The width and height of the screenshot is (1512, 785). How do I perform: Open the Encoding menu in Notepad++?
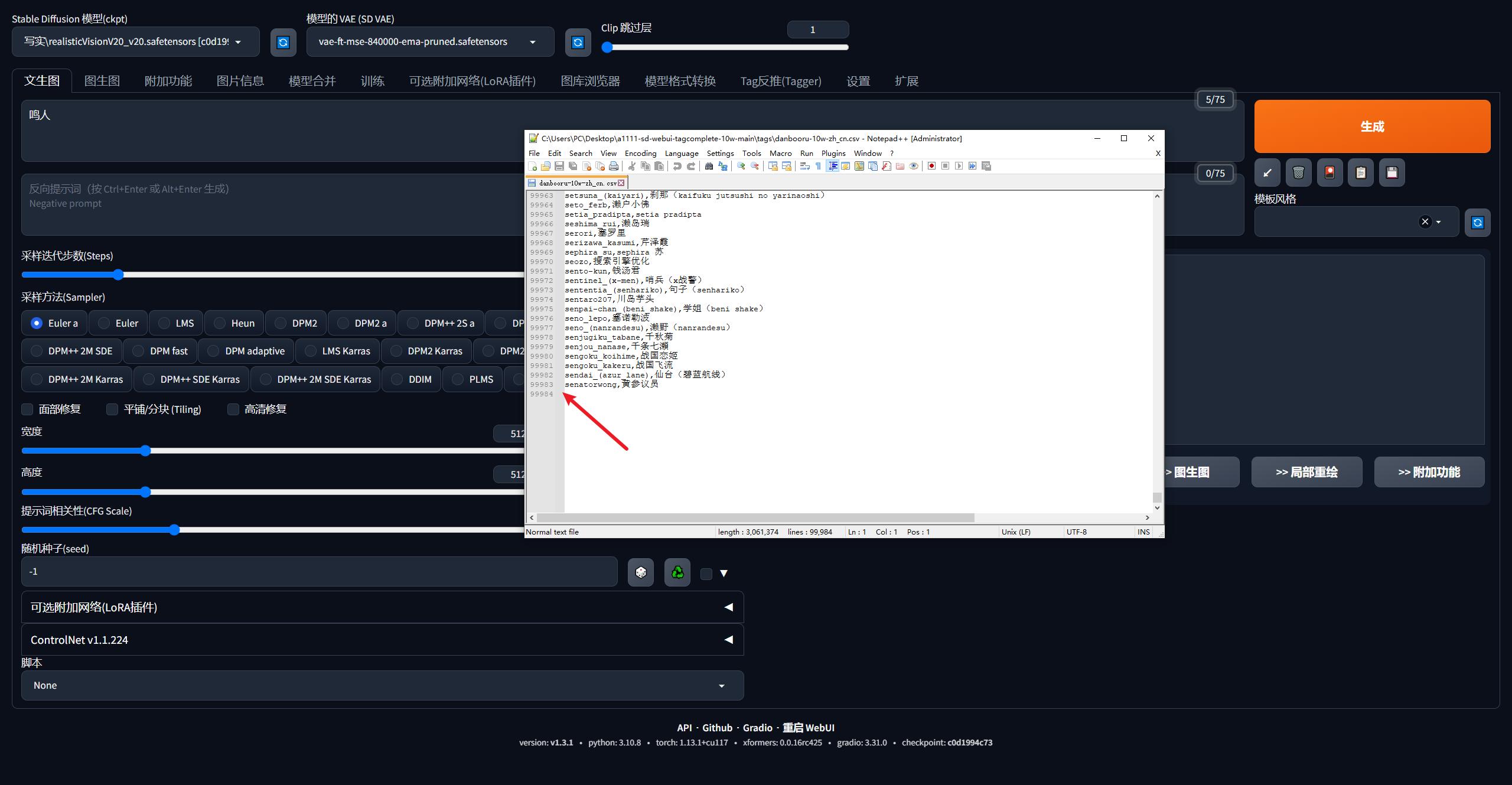[x=640, y=153]
